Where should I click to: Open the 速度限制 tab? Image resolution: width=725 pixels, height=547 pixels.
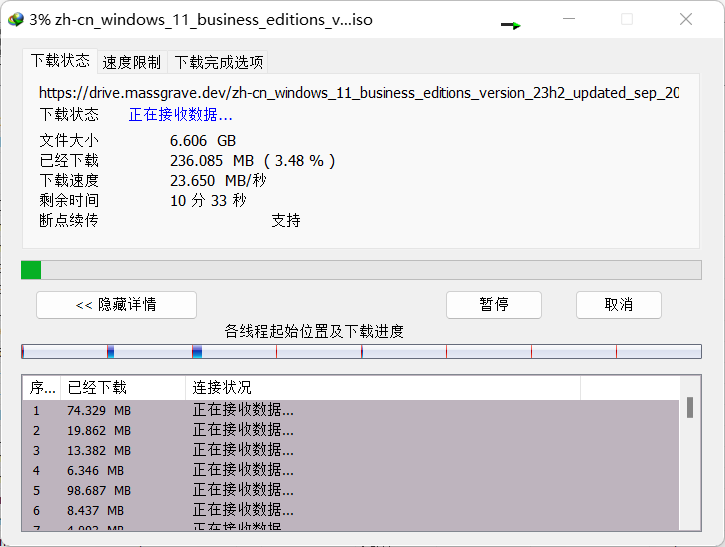(132, 62)
